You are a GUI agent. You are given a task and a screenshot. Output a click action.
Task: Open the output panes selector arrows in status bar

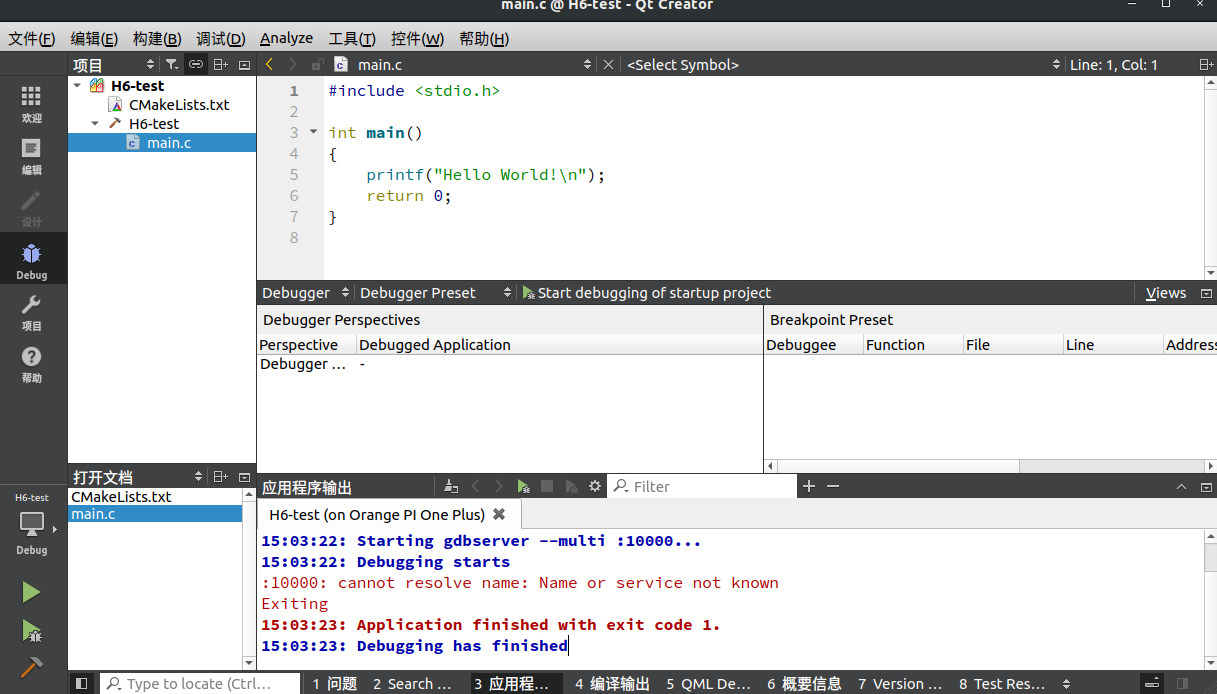1066,684
